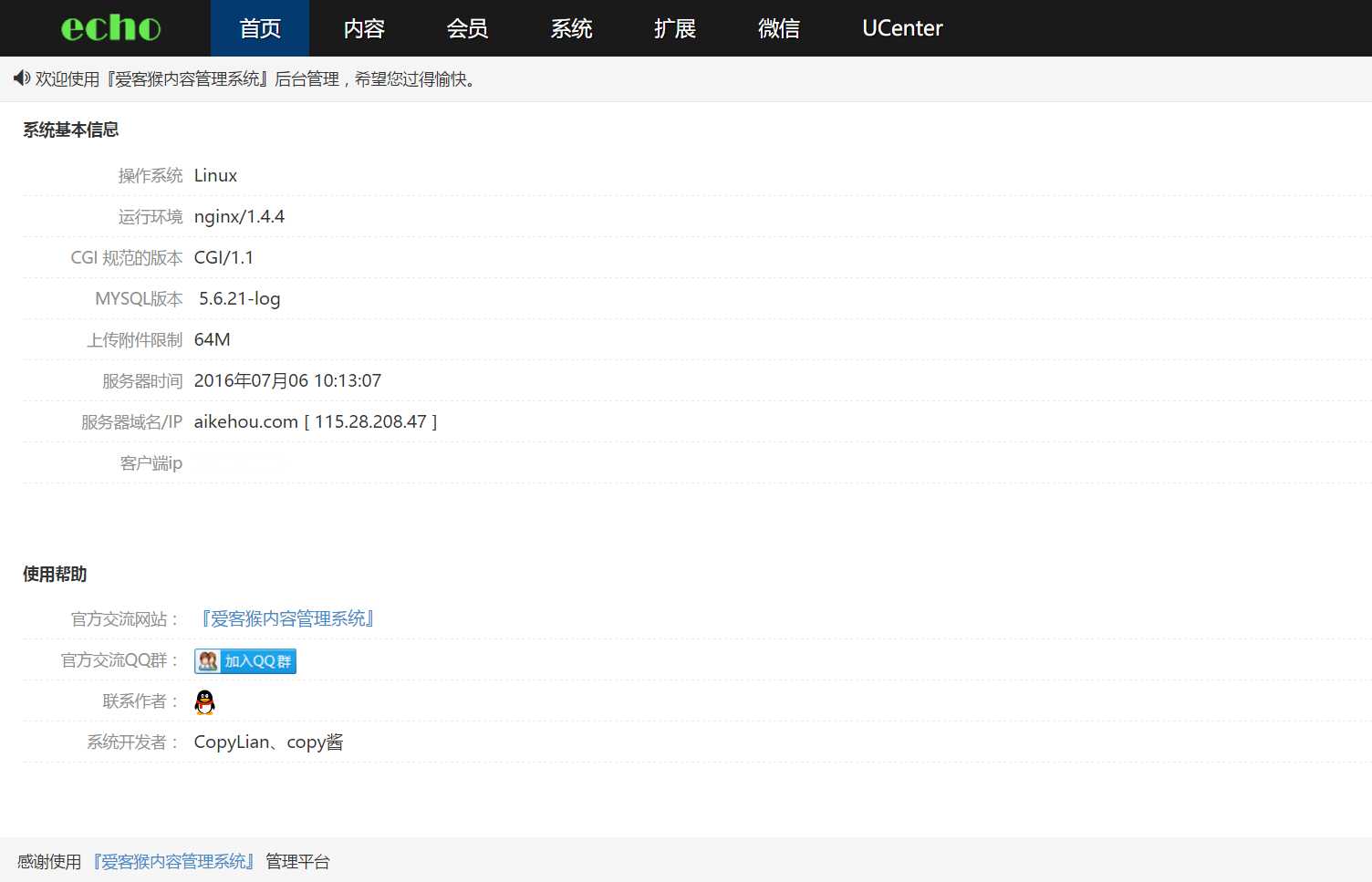Click the 操作系统 label
1372x882 pixels.
[151, 175]
